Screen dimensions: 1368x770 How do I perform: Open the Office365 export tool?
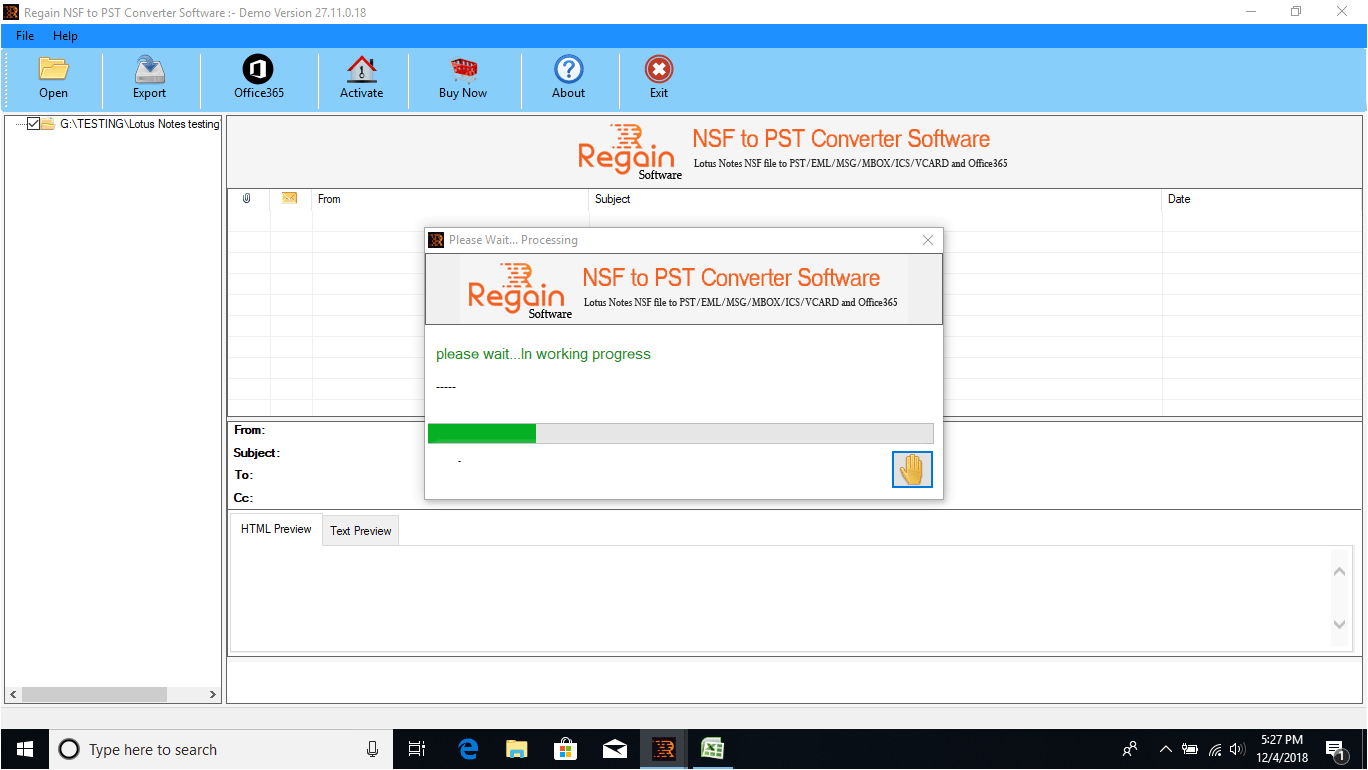coord(259,78)
